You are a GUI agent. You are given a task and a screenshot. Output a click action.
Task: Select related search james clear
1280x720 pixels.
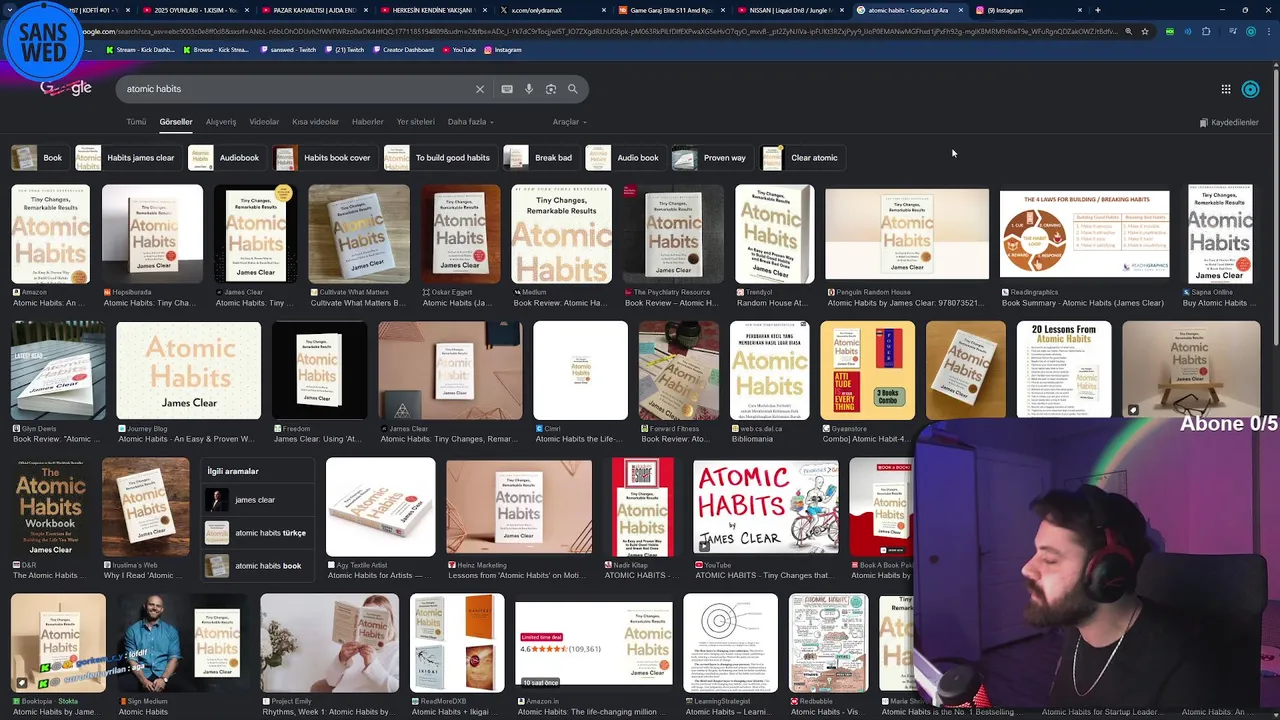(258, 500)
